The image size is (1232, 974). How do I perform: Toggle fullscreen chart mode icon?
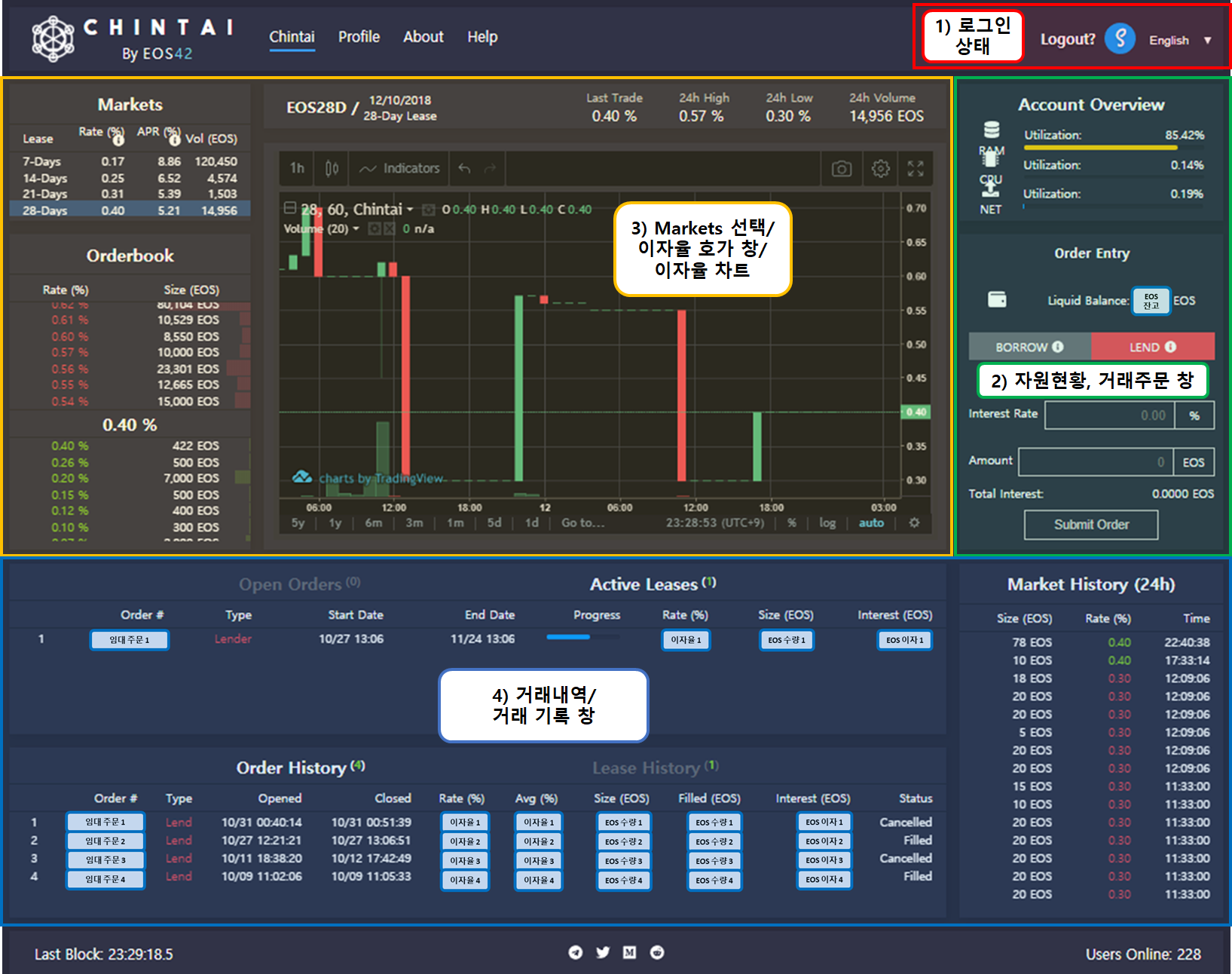(x=916, y=169)
